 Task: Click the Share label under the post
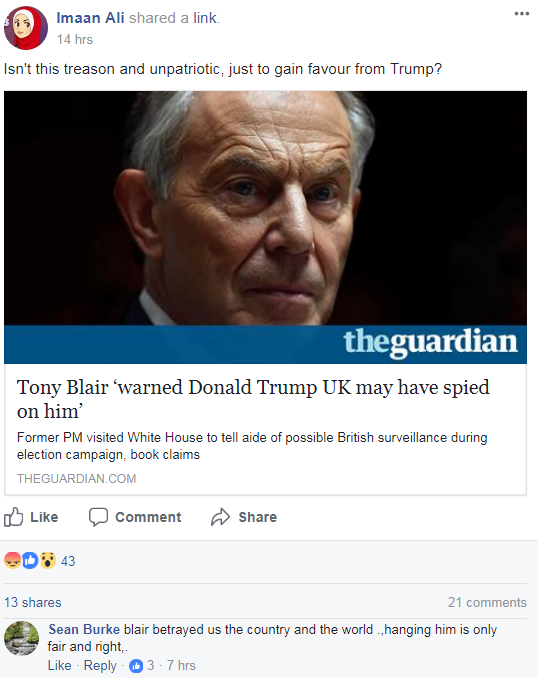click(257, 517)
